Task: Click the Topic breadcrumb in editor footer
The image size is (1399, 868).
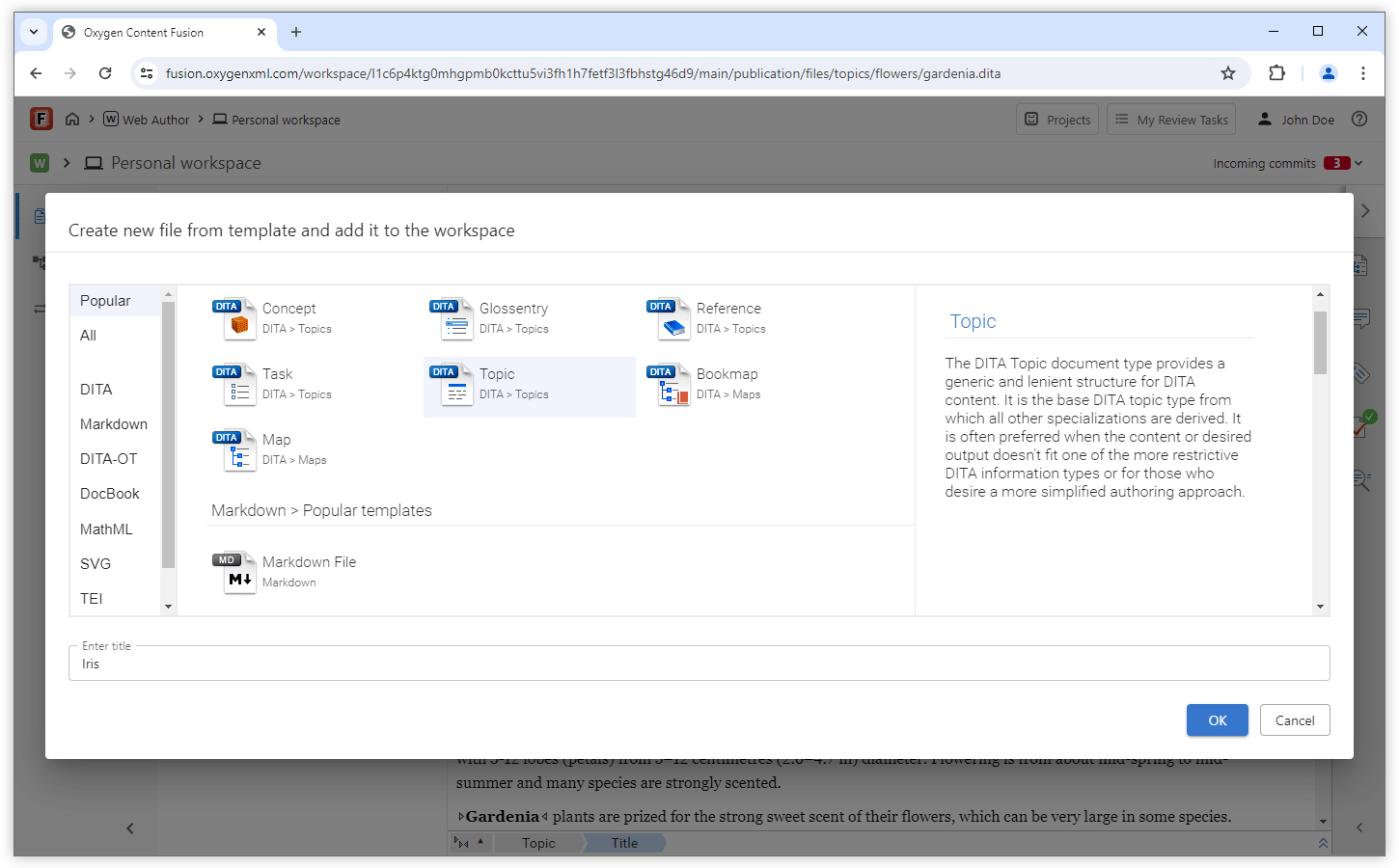Action: [x=538, y=843]
